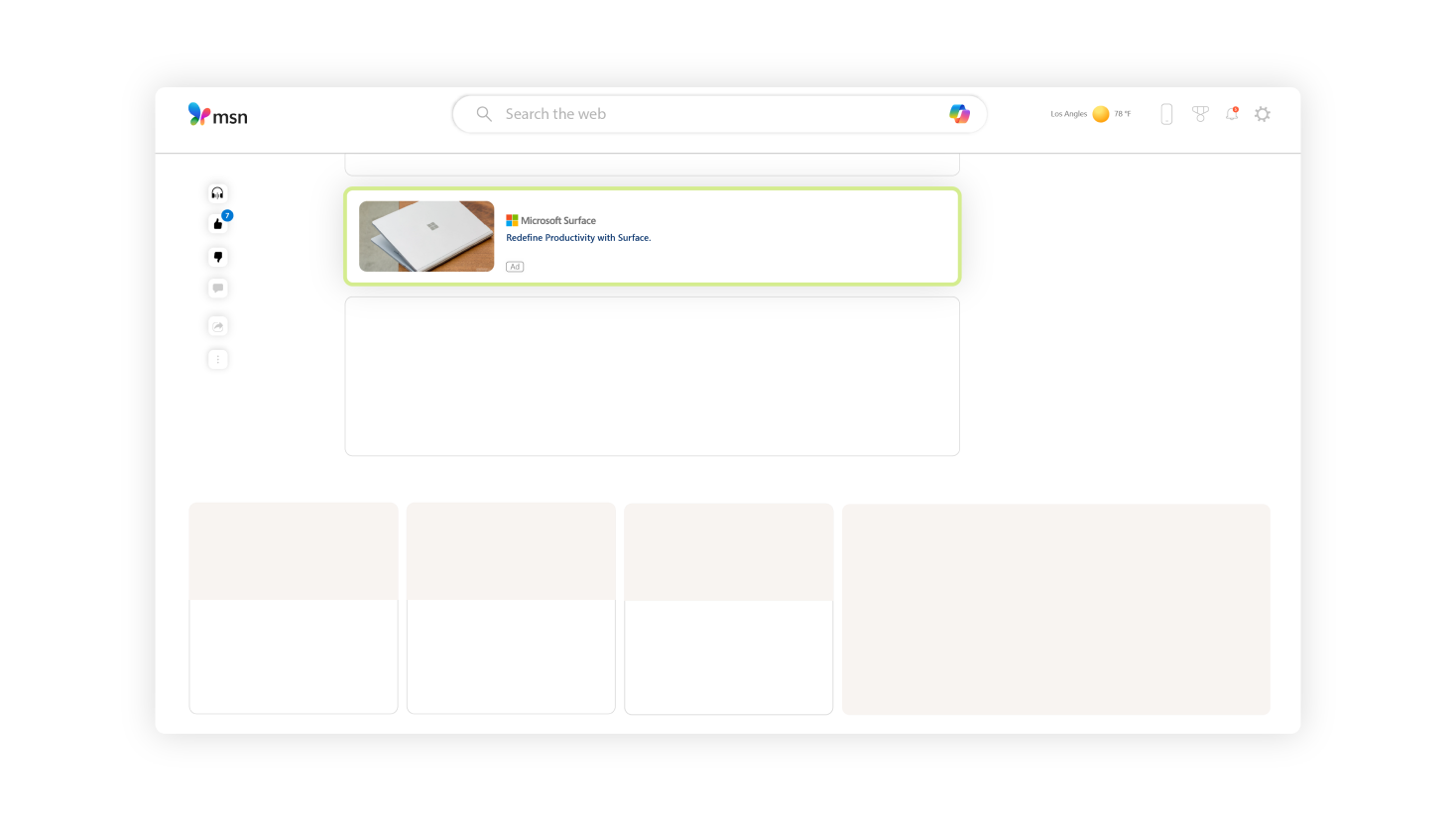Viewport: 1456px width, 821px height.
Task: Open the Los Angeles weather widget
Action: [1089, 114]
